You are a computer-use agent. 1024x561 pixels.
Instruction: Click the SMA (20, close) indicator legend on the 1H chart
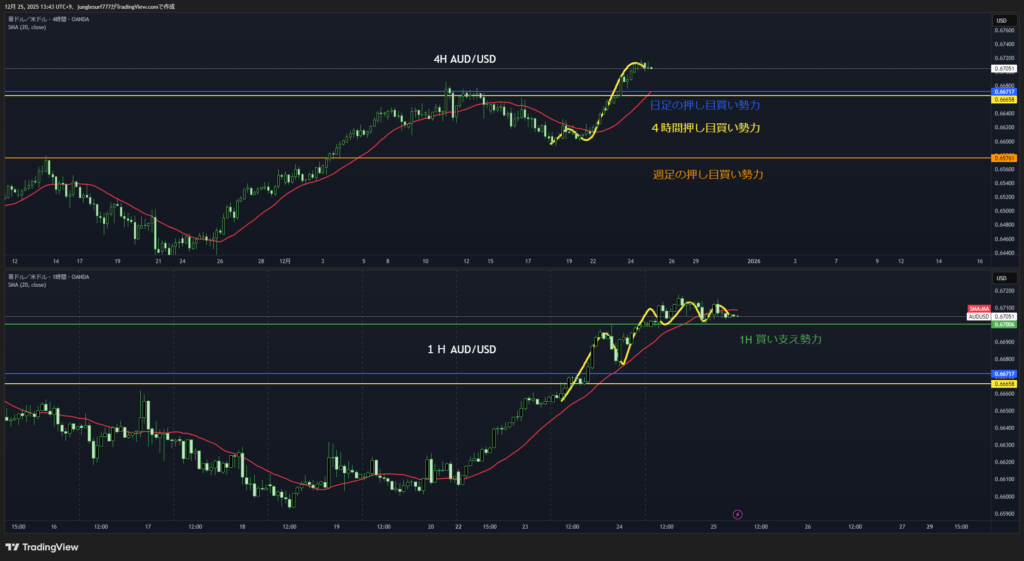[27, 284]
